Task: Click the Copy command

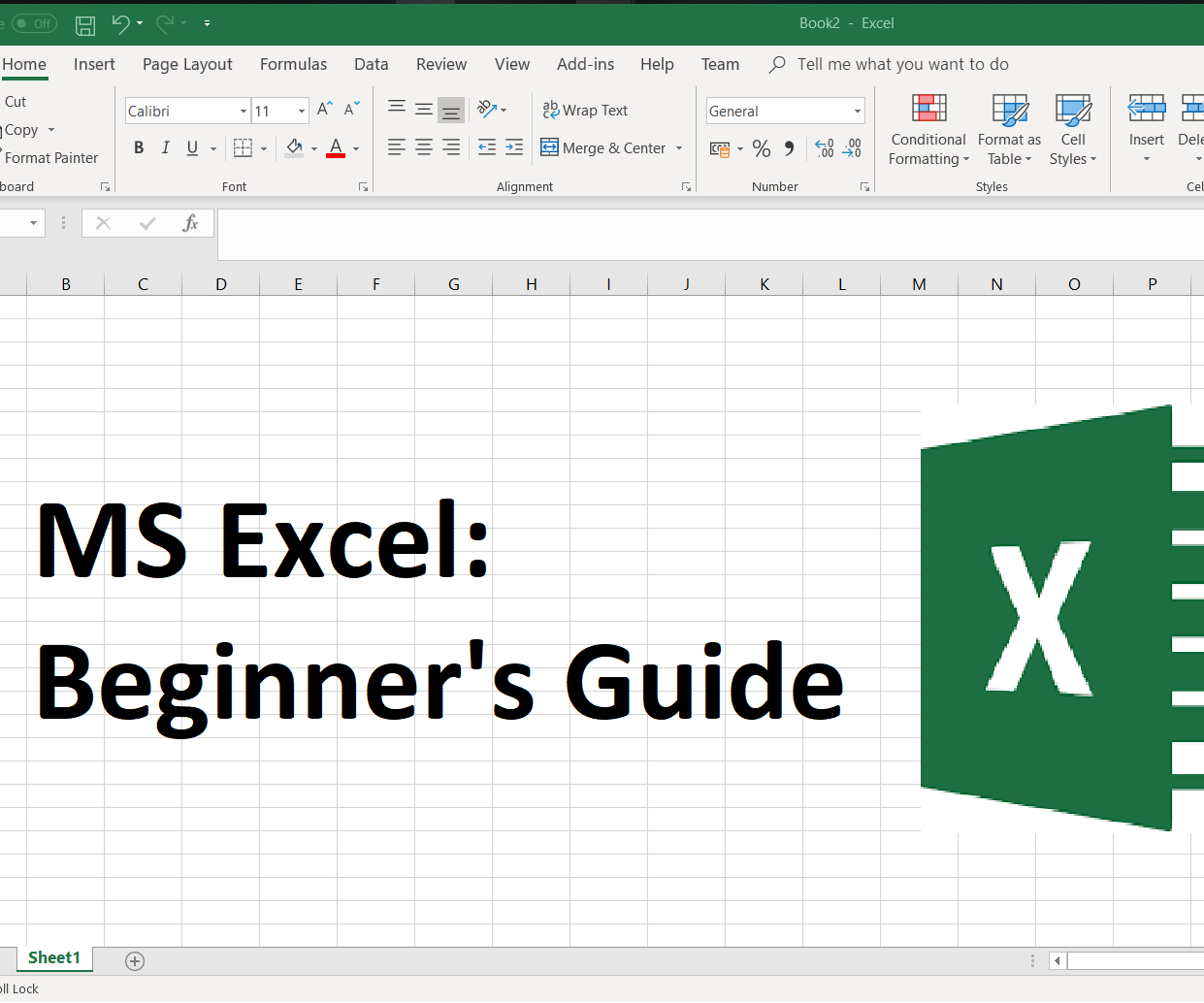Action: point(20,130)
